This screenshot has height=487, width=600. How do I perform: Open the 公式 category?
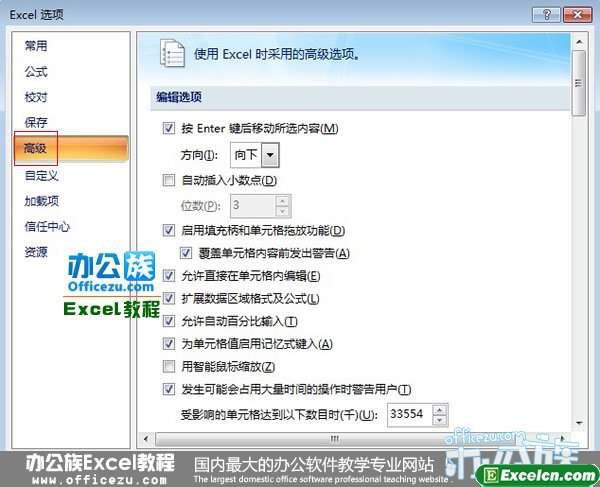[x=36, y=72]
